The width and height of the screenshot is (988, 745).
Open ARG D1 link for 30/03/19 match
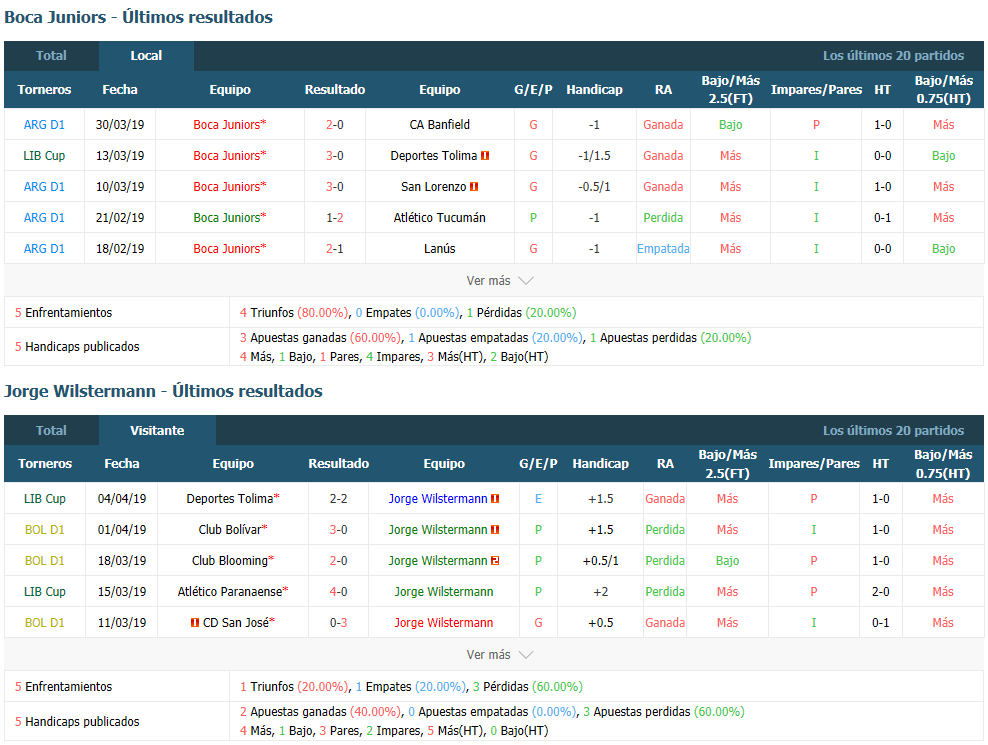(44, 125)
